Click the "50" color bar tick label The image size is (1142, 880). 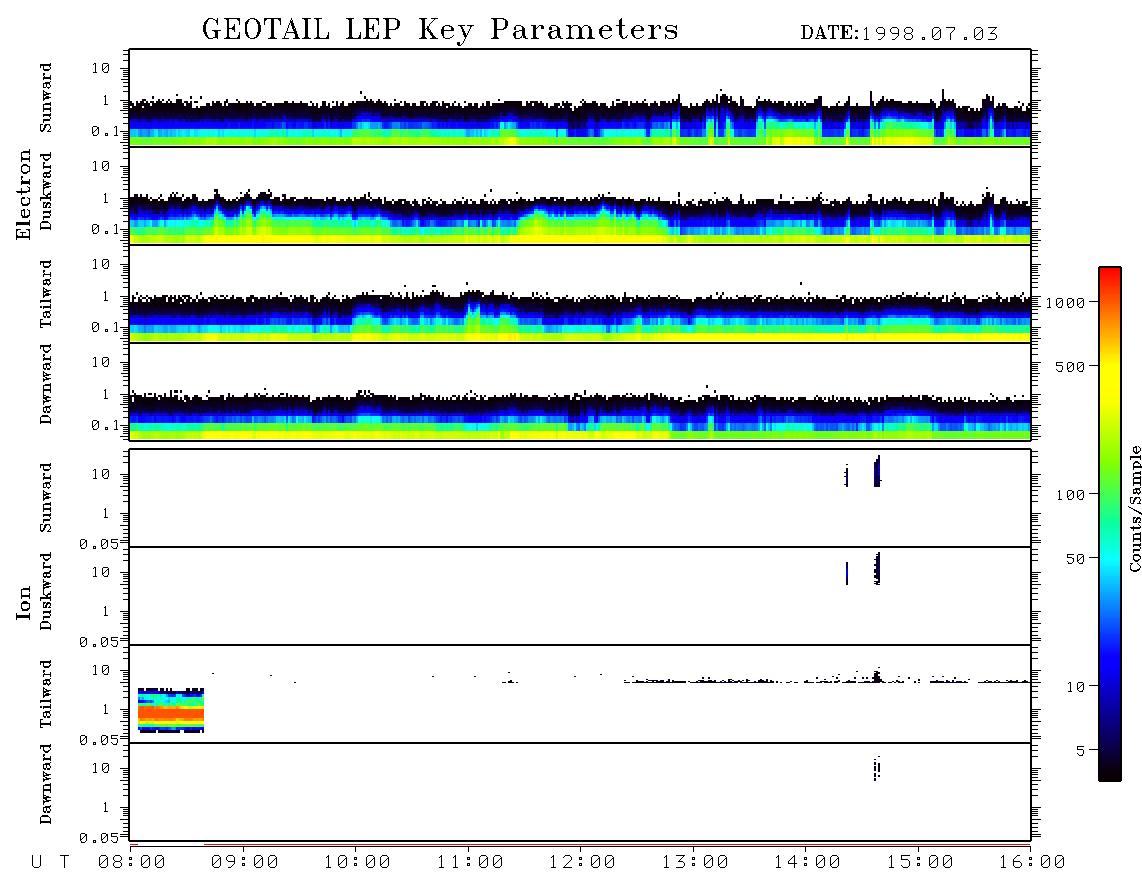coord(1075,559)
